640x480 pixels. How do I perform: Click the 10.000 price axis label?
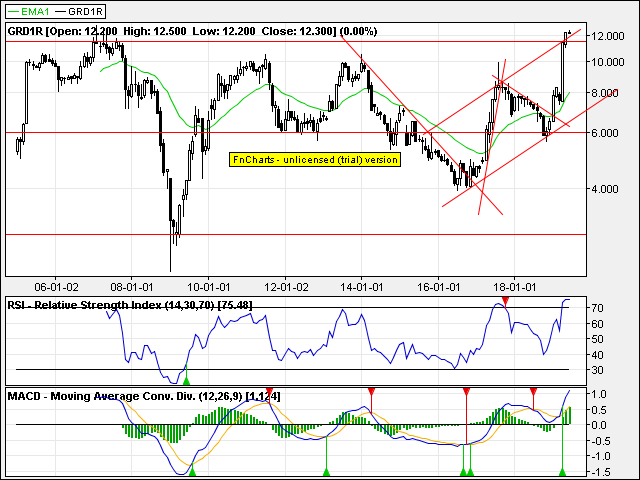point(607,62)
